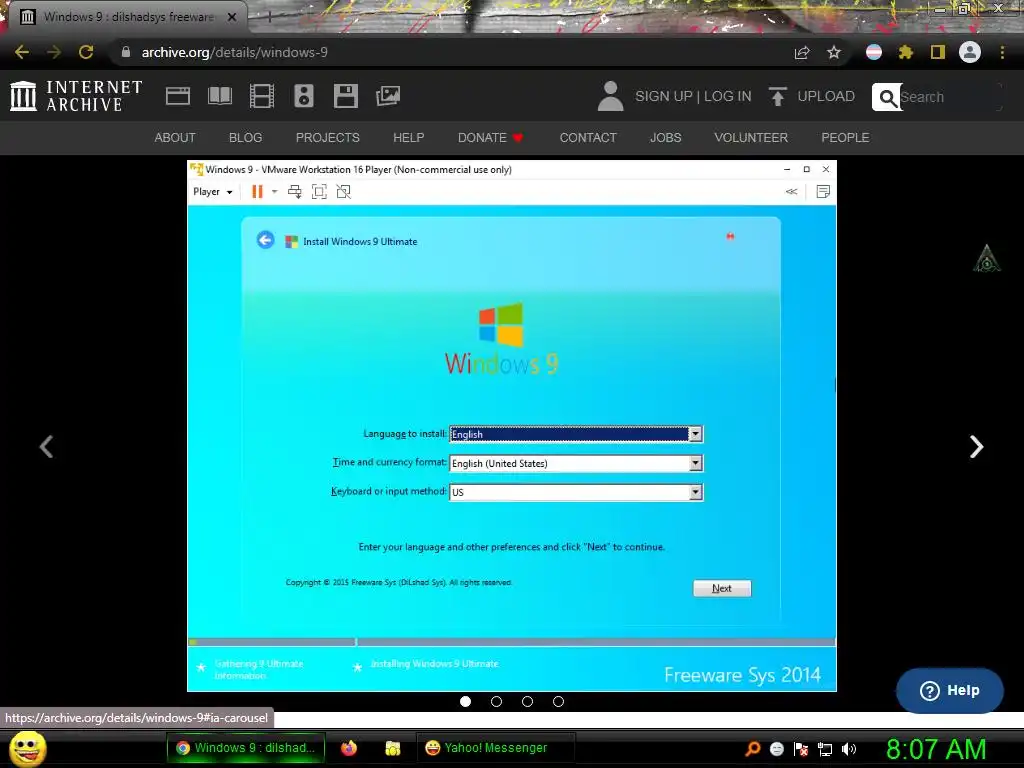Open the Web archive icon
1024x768 pixels.
[178, 96]
